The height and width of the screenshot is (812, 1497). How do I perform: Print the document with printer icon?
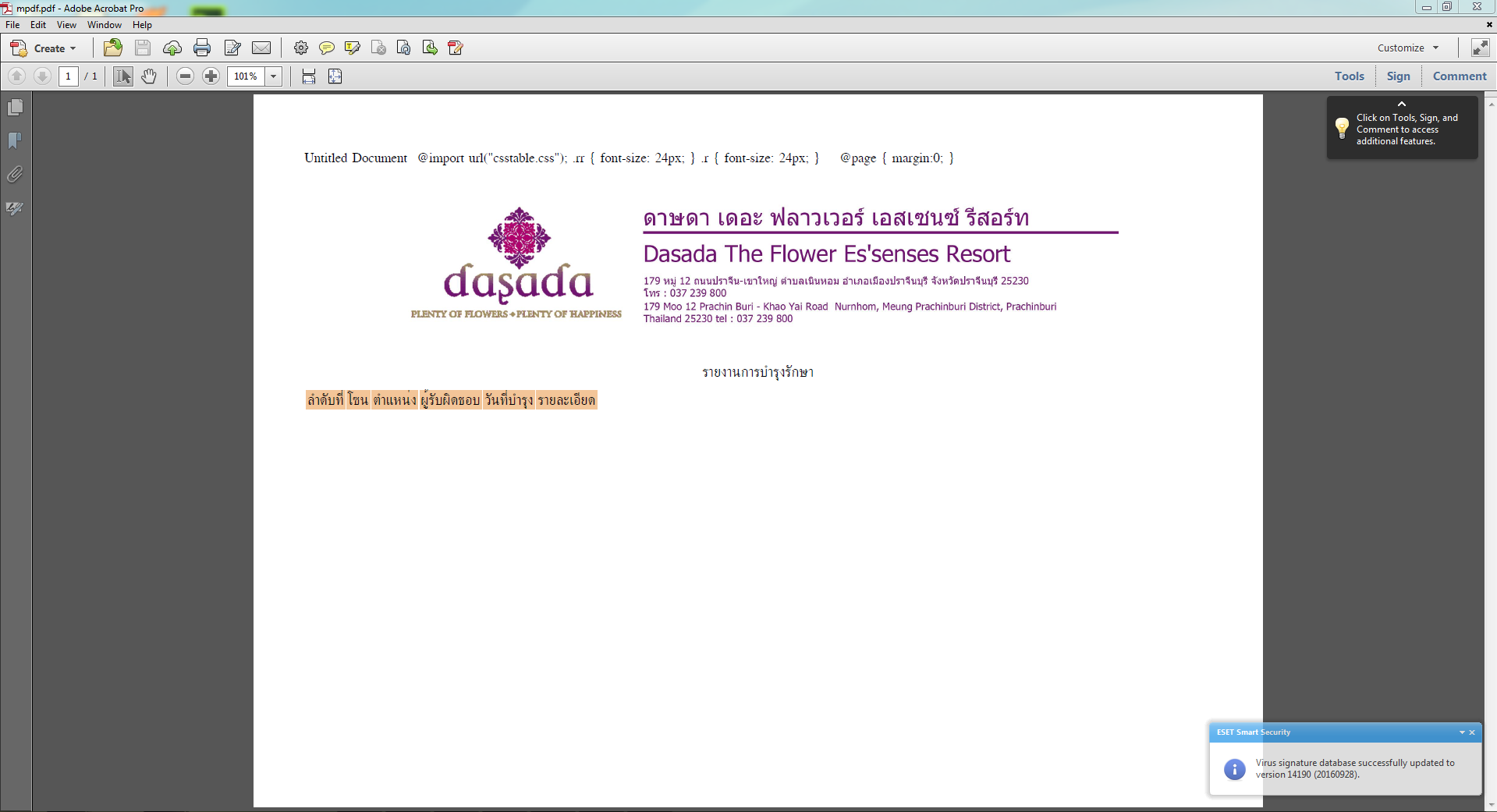(202, 48)
